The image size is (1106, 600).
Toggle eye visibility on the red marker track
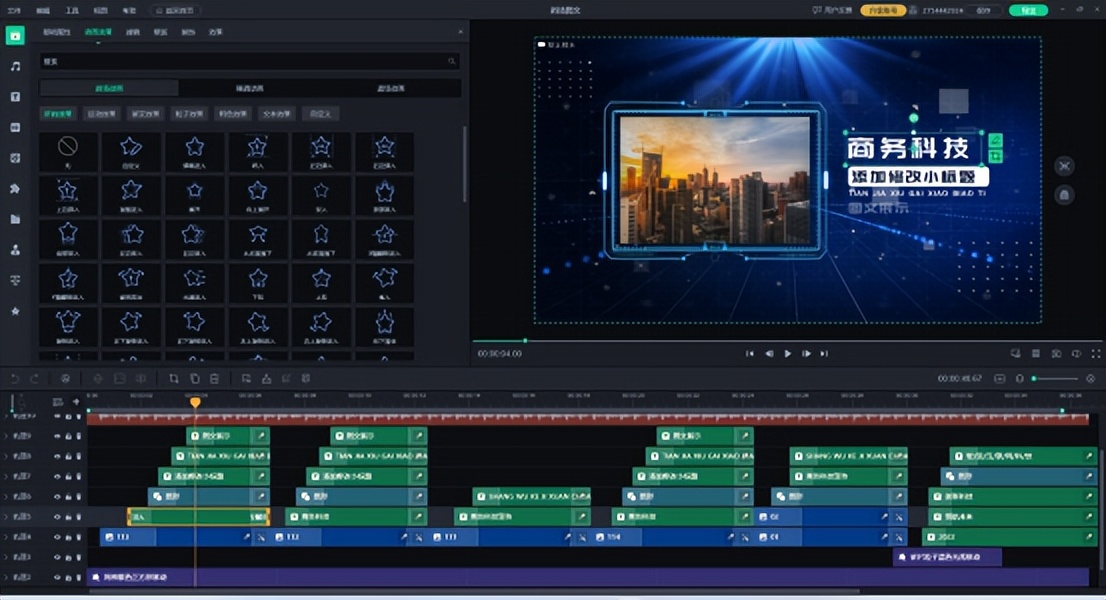click(57, 417)
